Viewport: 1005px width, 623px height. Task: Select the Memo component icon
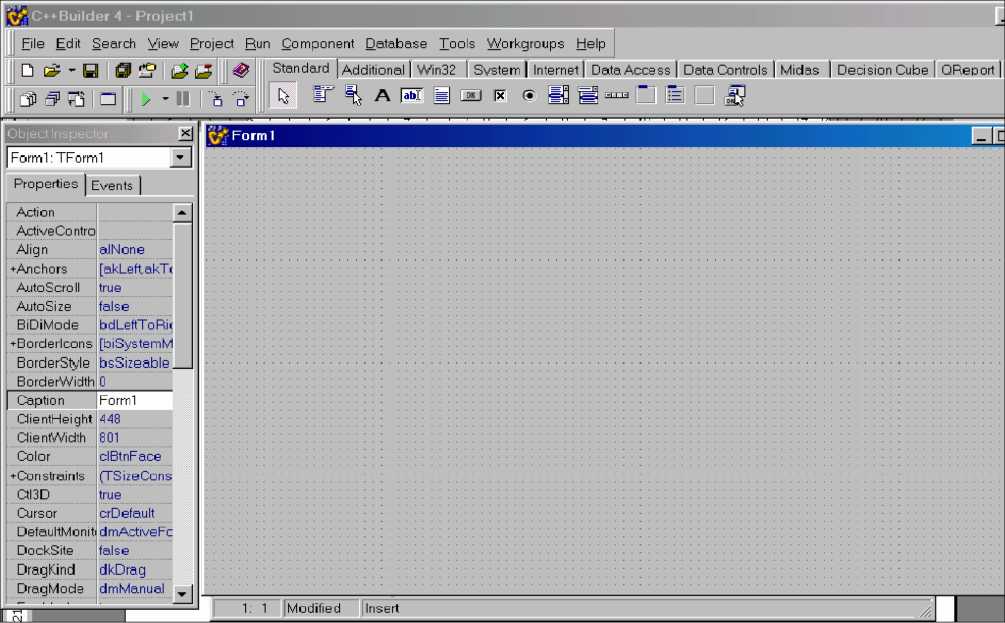[442, 96]
